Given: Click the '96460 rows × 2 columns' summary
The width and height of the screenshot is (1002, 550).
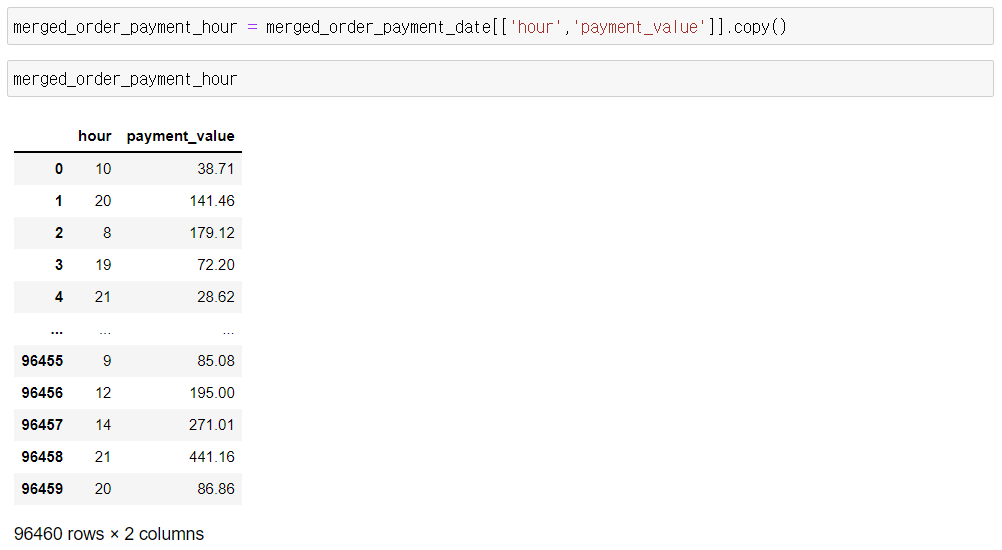Looking at the screenshot, I should pos(109,533).
